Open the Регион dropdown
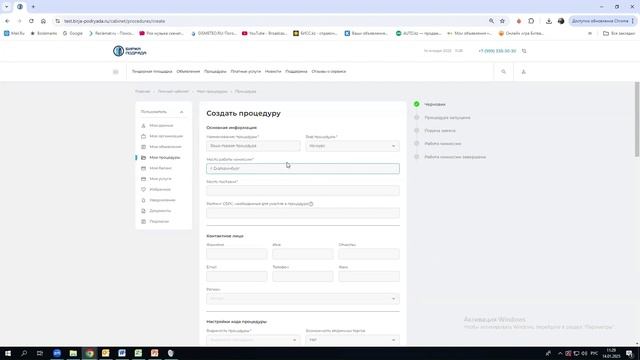640x360 pixels. coord(303,298)
